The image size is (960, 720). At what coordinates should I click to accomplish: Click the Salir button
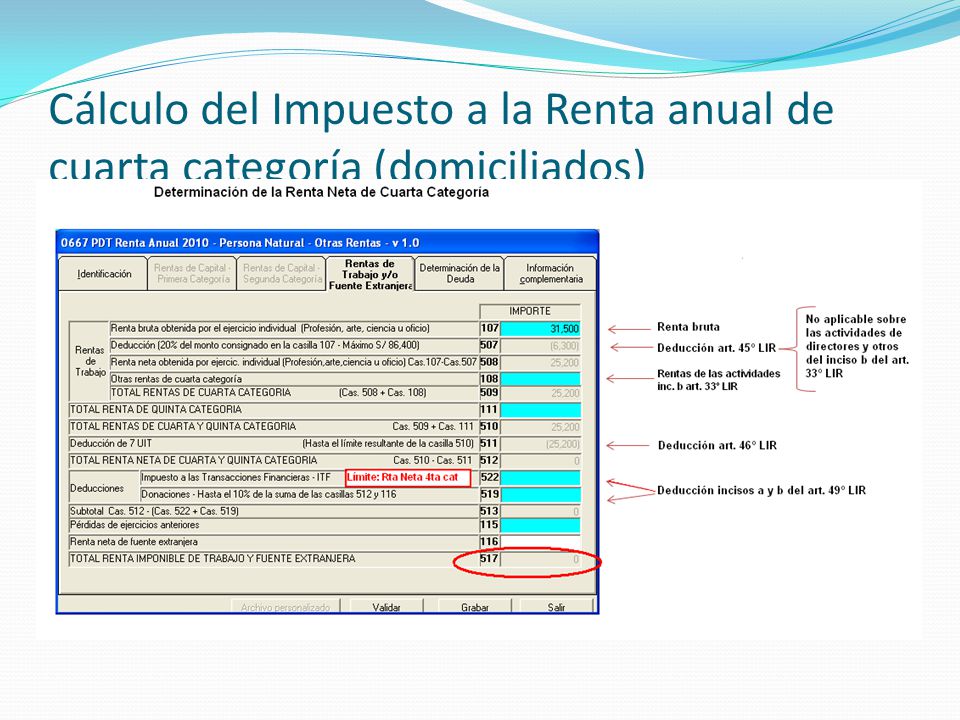tap(557, 607)
